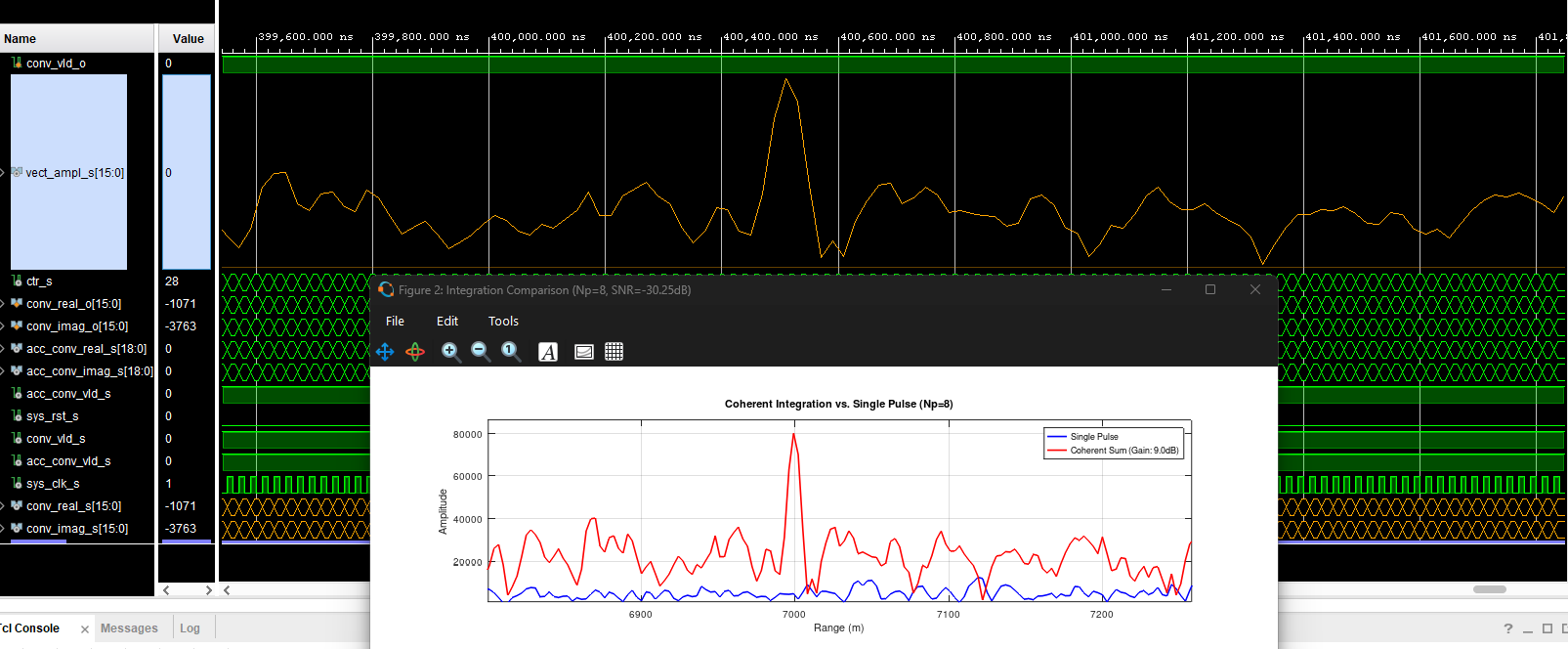Screen dimensions: 1568x649
Task: Expand the conv_imag_s[15:0] bus
Action: coord(3,529)
